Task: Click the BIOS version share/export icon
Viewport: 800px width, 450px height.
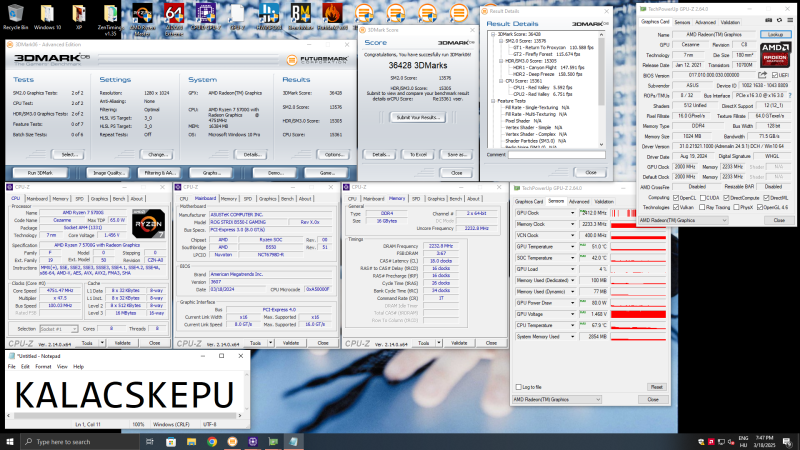Action: point(762,75)
